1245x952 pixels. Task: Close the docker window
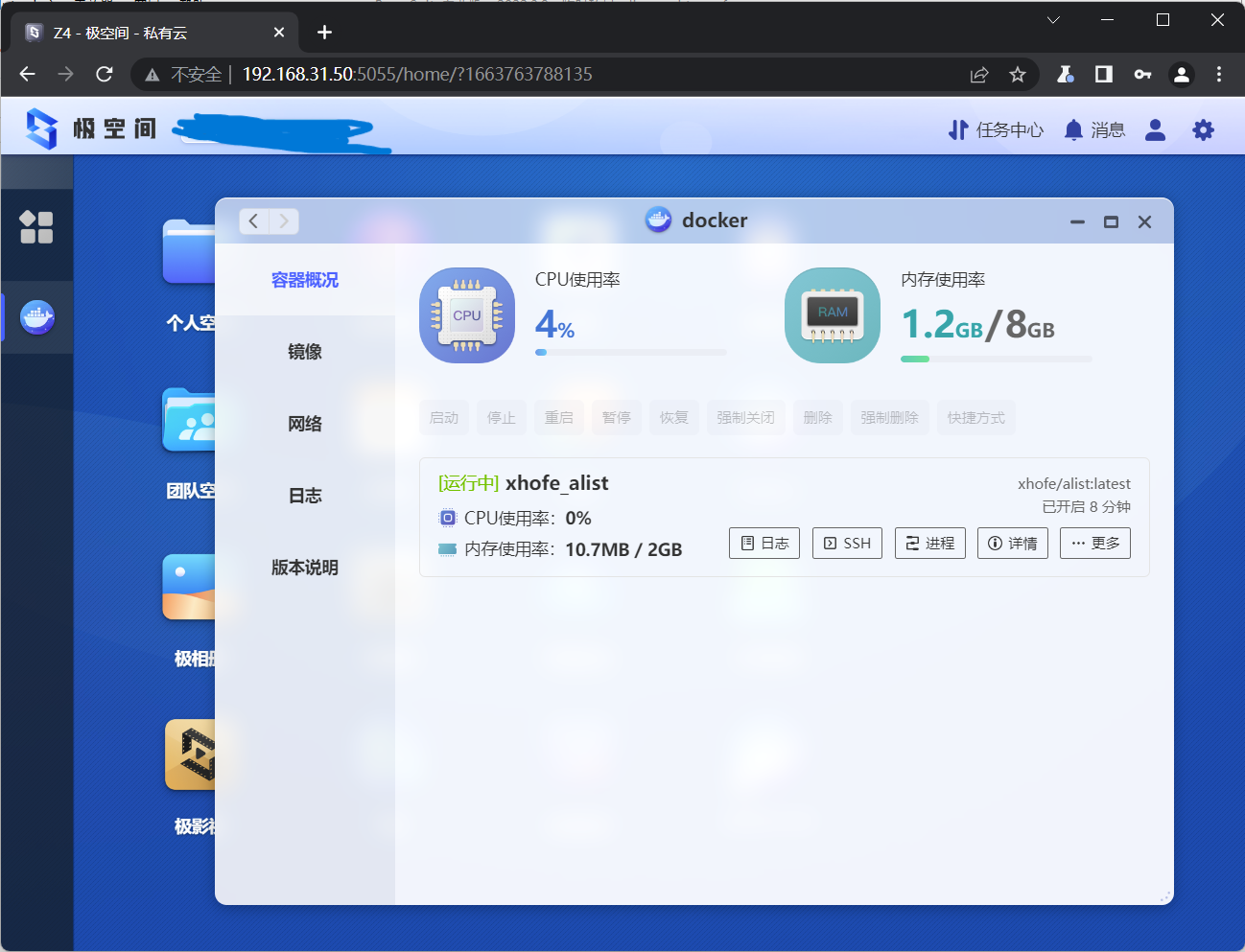(x=1144, y=221)
